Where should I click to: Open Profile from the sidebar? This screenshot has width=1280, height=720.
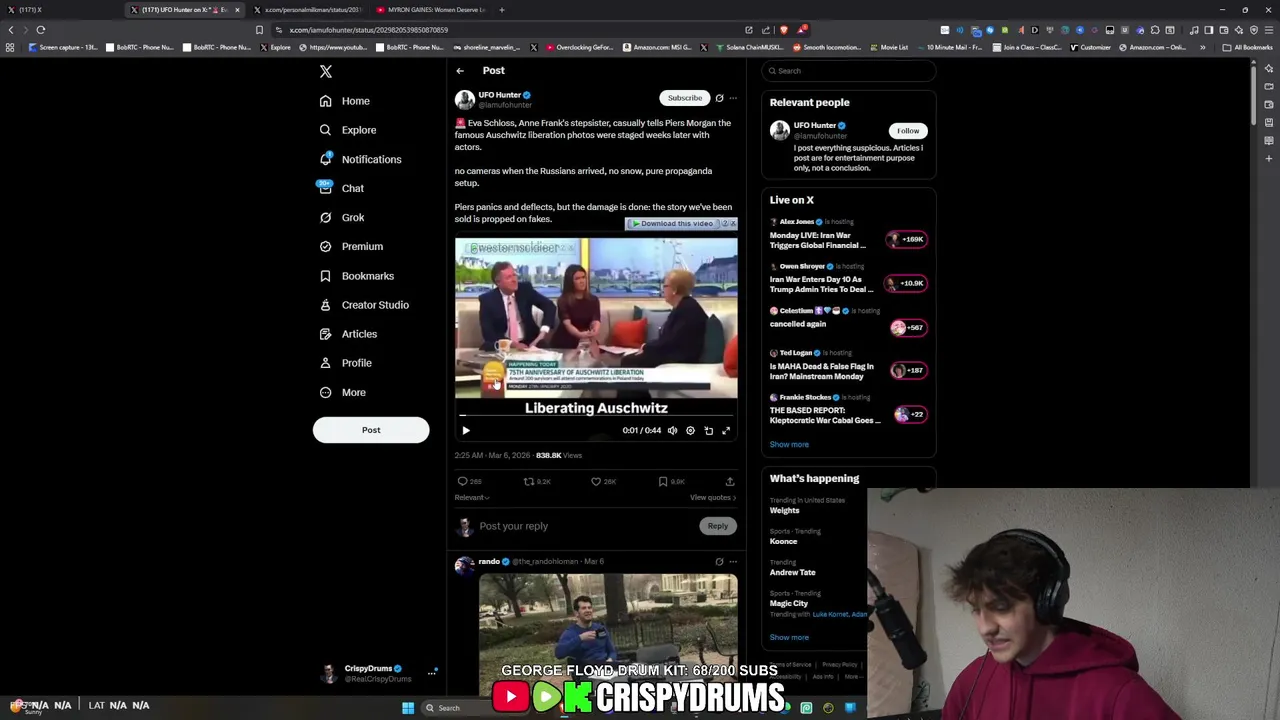pos(345,363)
